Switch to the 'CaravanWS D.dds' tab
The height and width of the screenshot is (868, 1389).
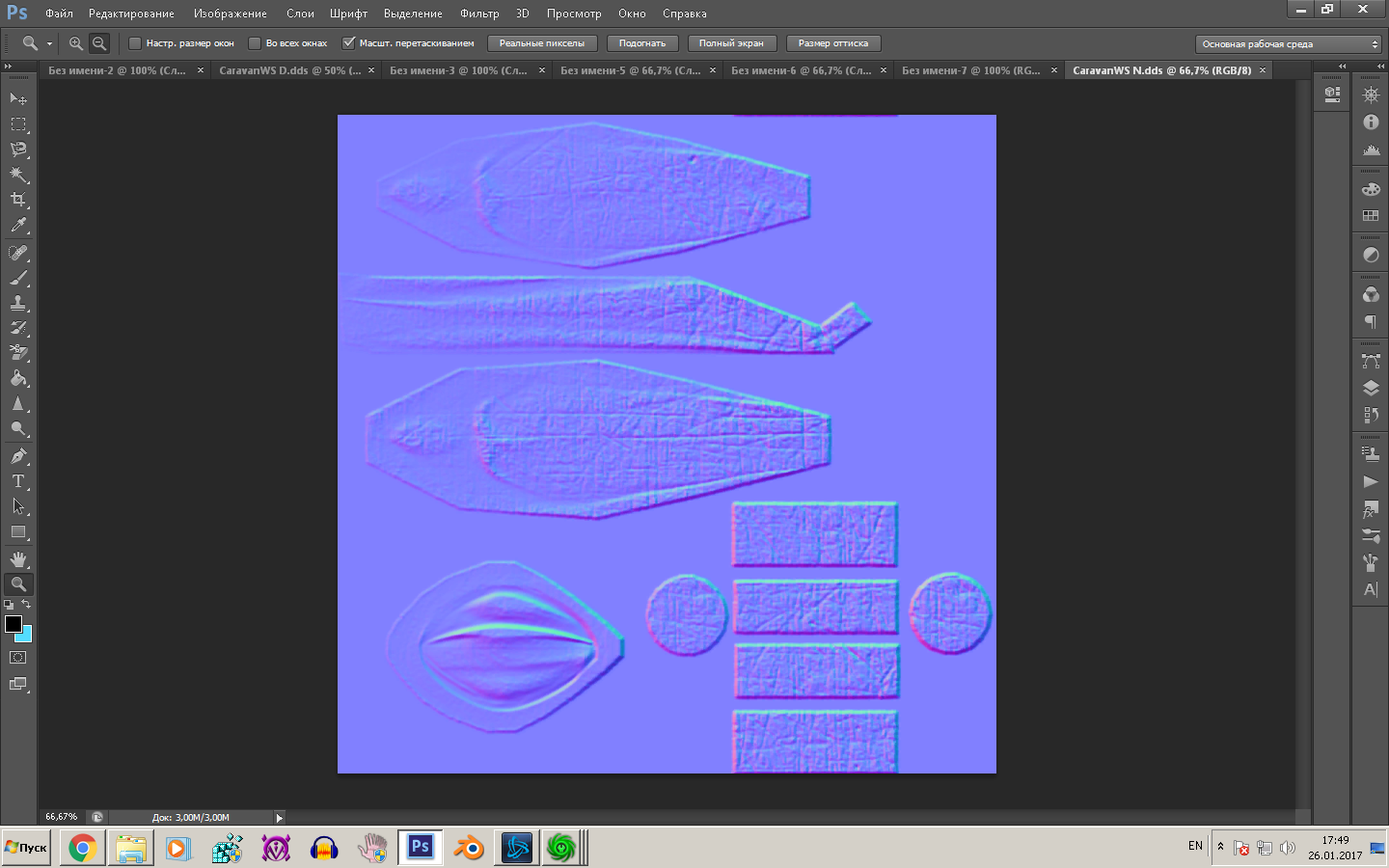[x=289, y=70]
